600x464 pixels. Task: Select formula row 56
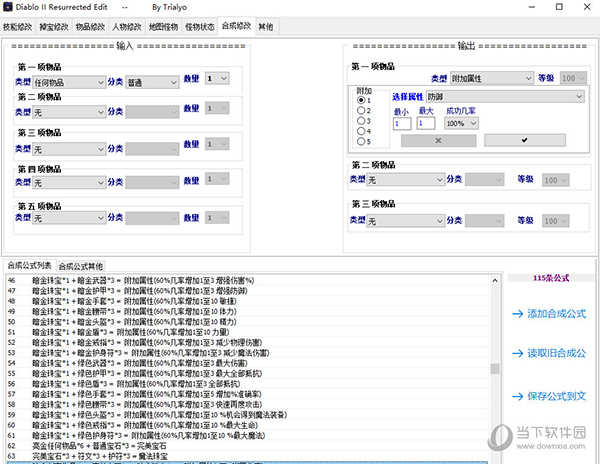pyautogui.click(x=247, y=384)
